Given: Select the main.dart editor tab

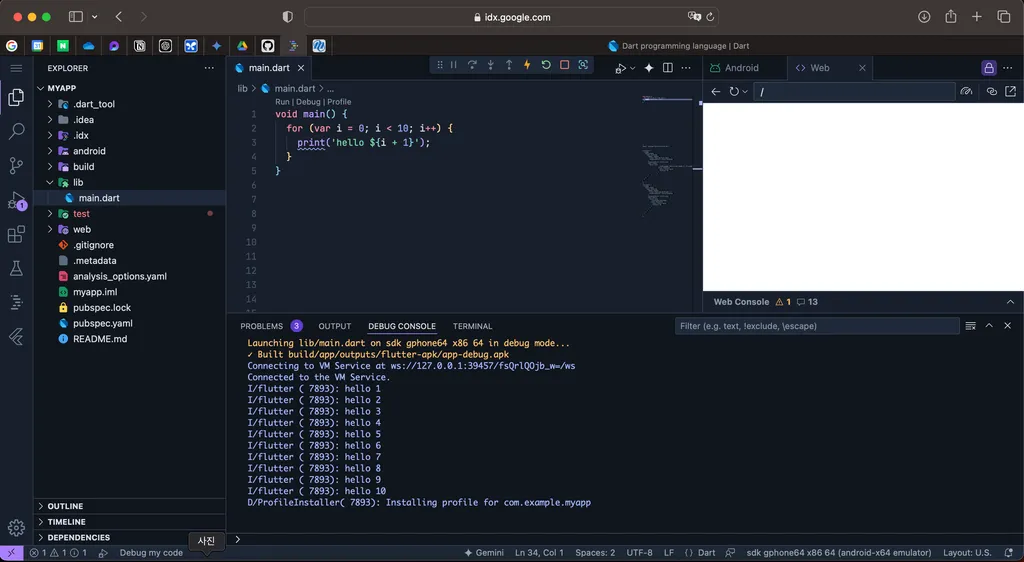Looking at the screenshot, I should pyautogui.click(x=269, y=68).
